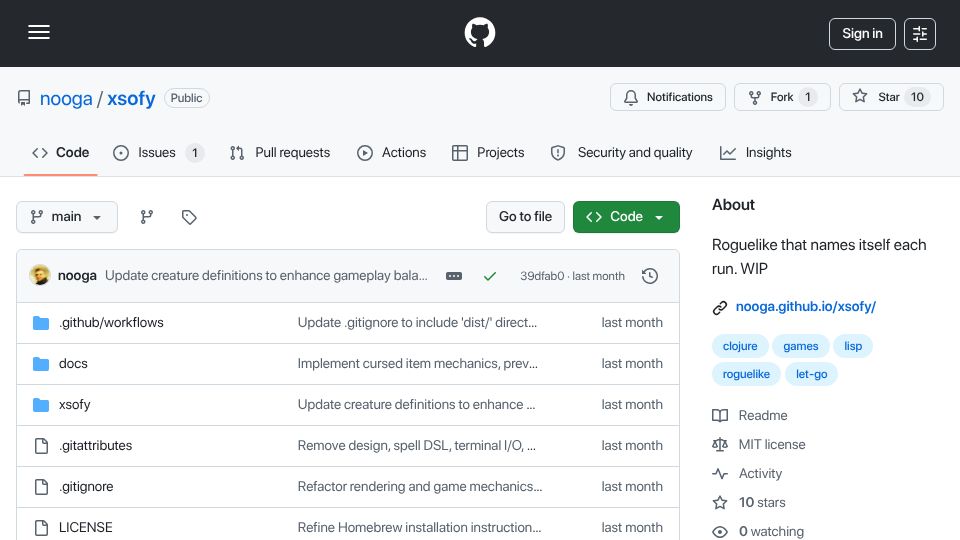
Task: View tags via the tag icon
Action: [189, 217]
